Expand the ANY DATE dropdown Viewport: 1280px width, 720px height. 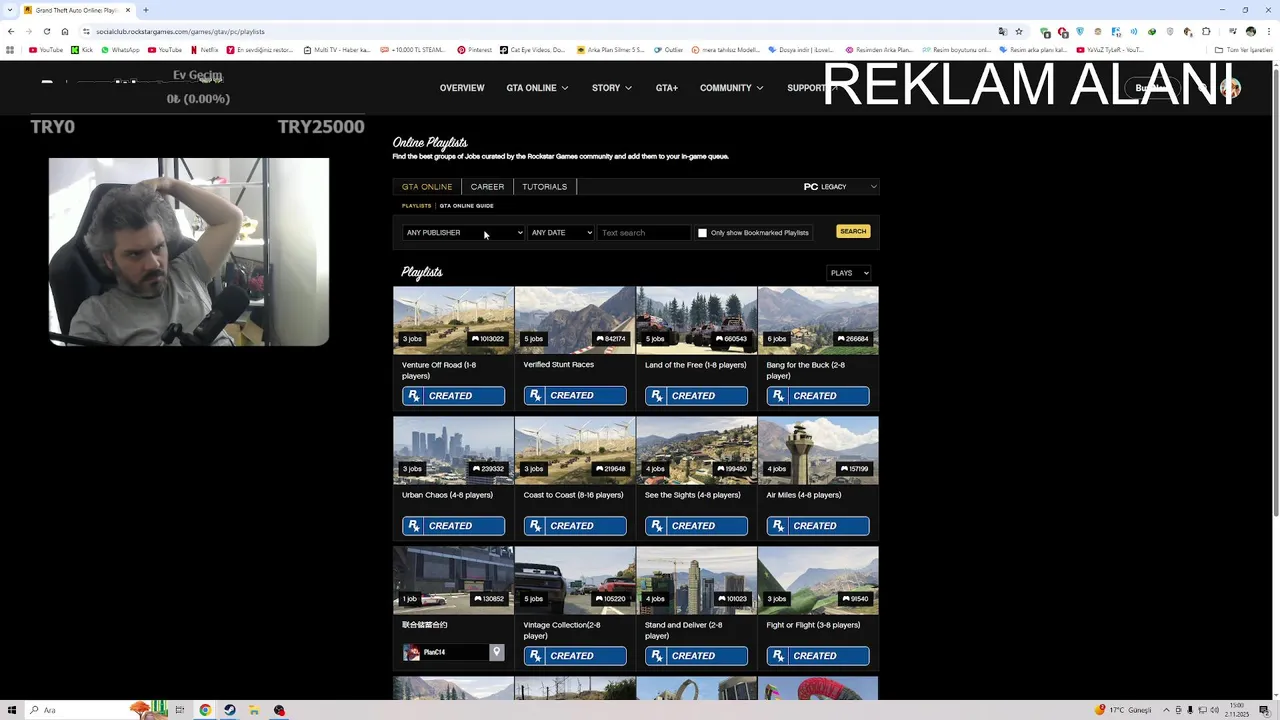(561, 233)
